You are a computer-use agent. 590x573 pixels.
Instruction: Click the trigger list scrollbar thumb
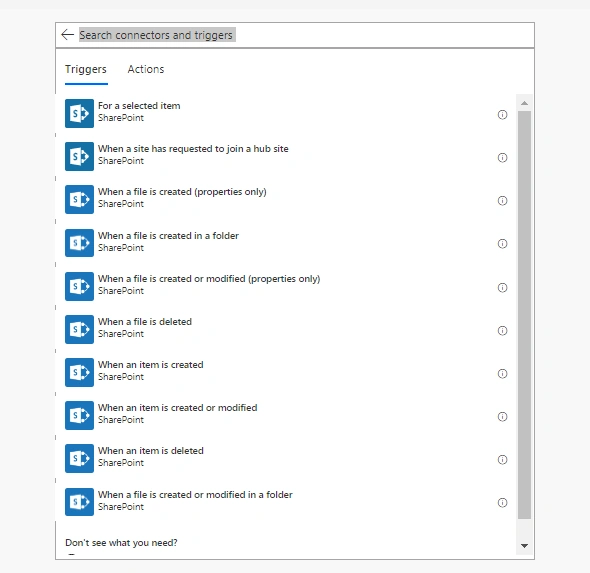pos(524,315)
